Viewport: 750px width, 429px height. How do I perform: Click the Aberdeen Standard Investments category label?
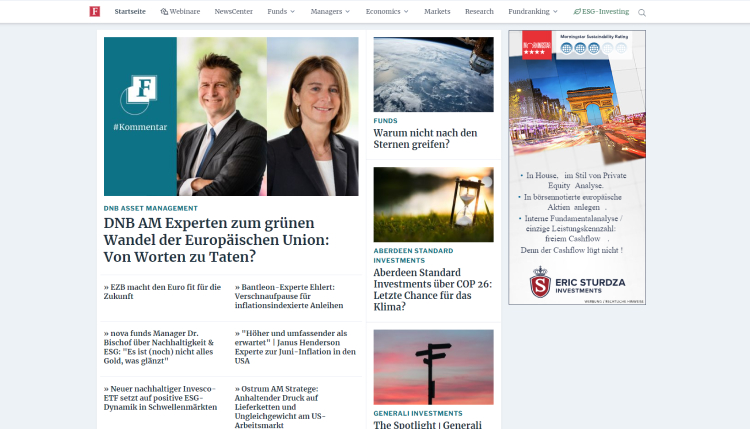(413, 255)
